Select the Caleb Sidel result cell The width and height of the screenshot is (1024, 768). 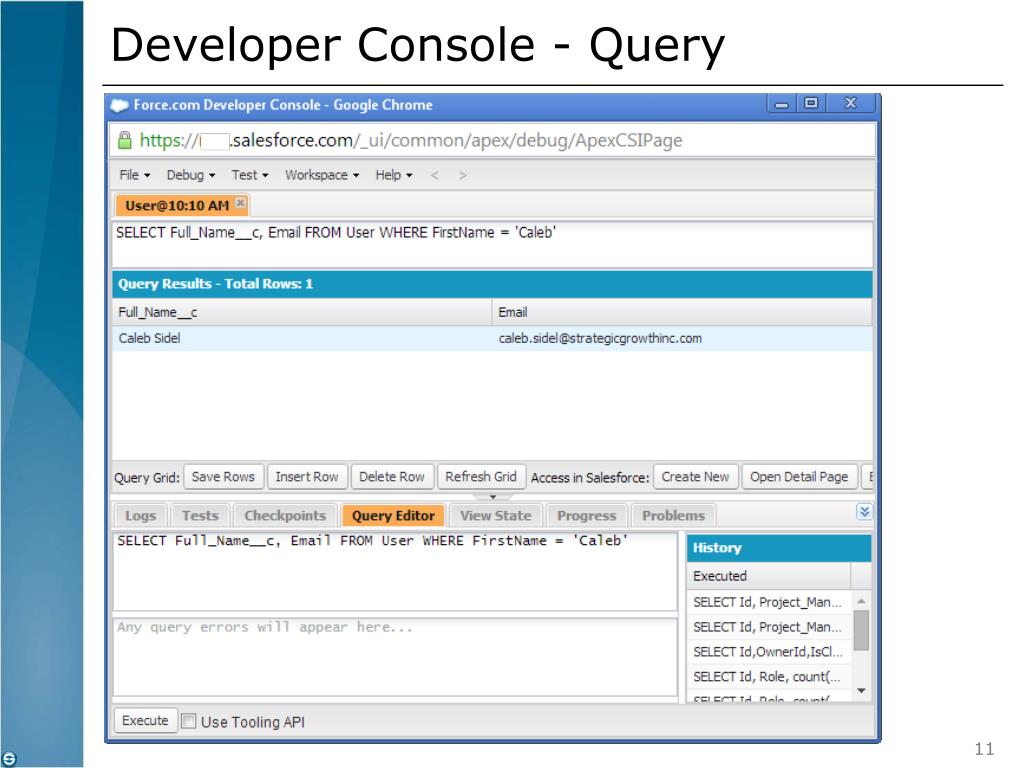[x=302, y=338]
